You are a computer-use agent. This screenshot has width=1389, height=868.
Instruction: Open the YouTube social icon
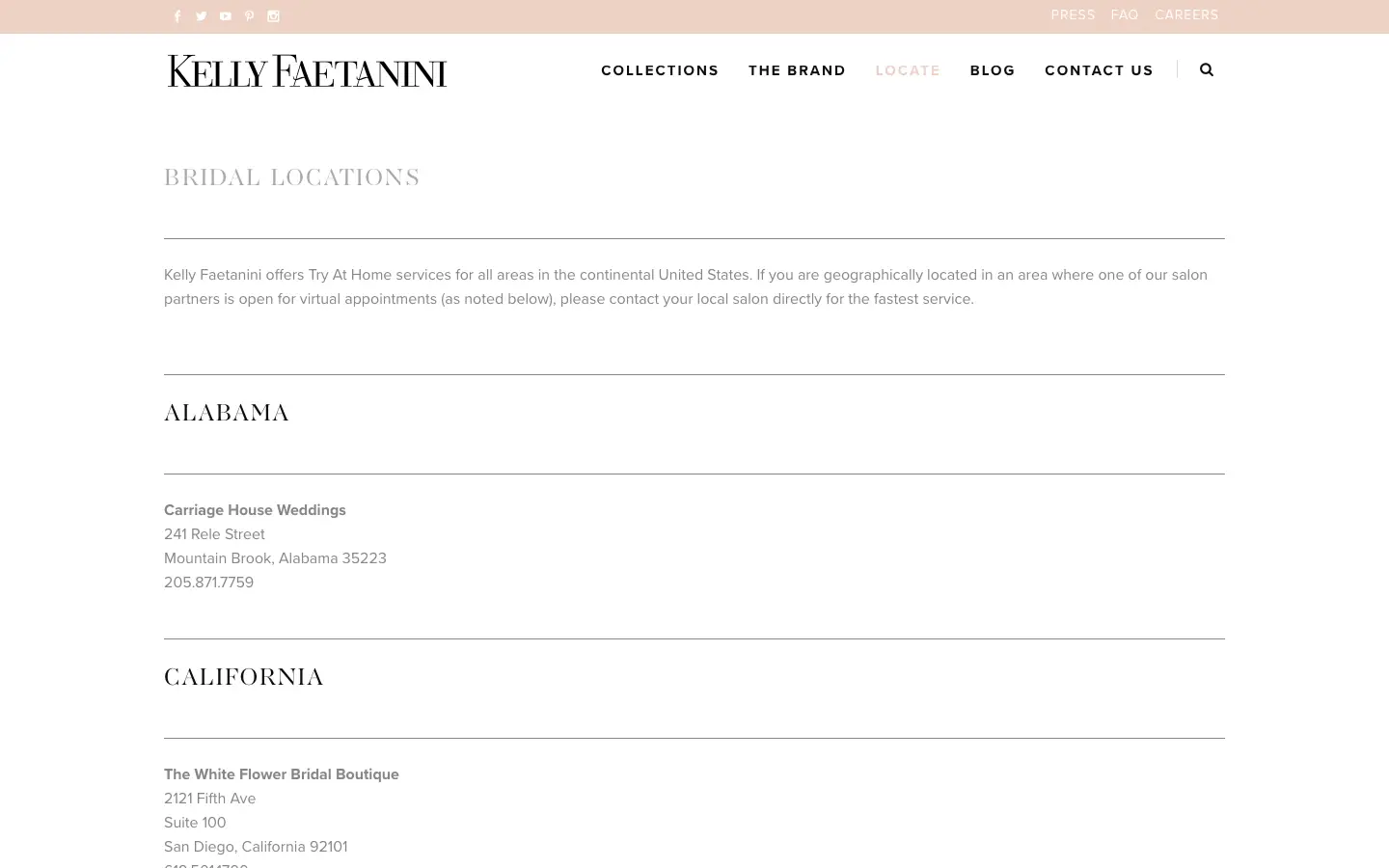click(226, 16)
